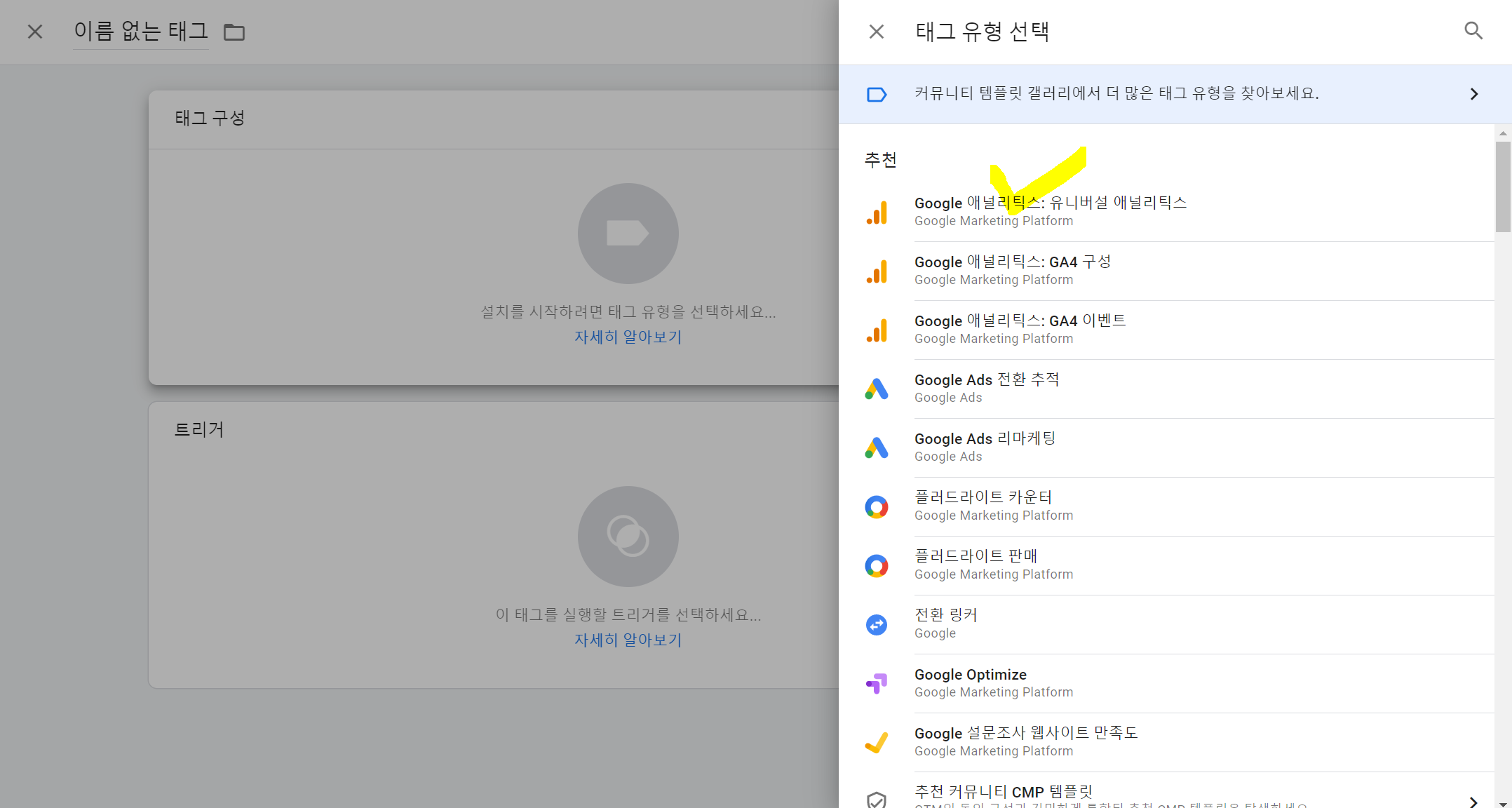Open 자세히 알아보기 link under tag configuration

(628, 337)
